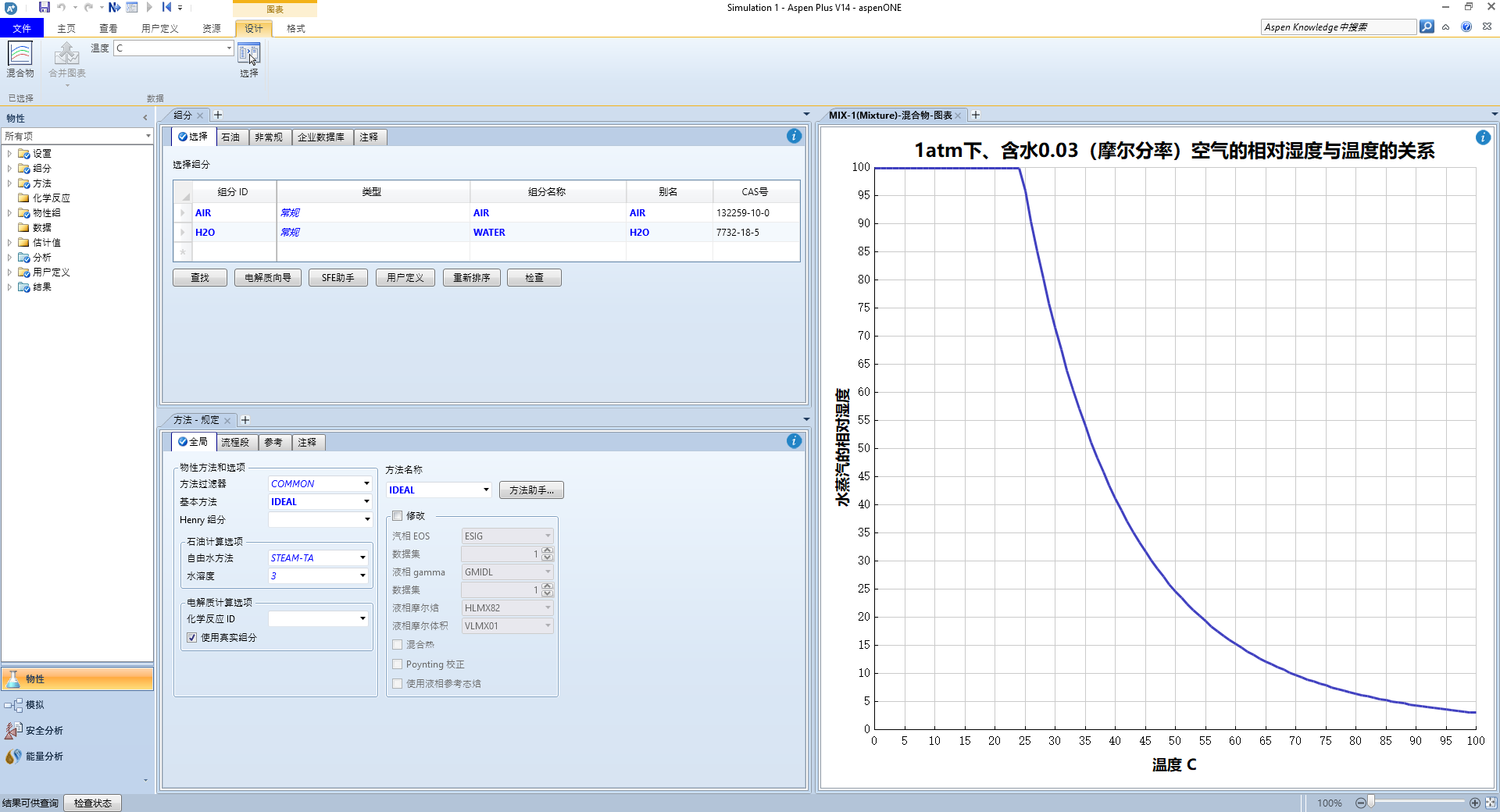Screen dimensions: 1500x812
Task: Open the Control Panel icon in quick toolbar
Action: (x=132, y=7)
